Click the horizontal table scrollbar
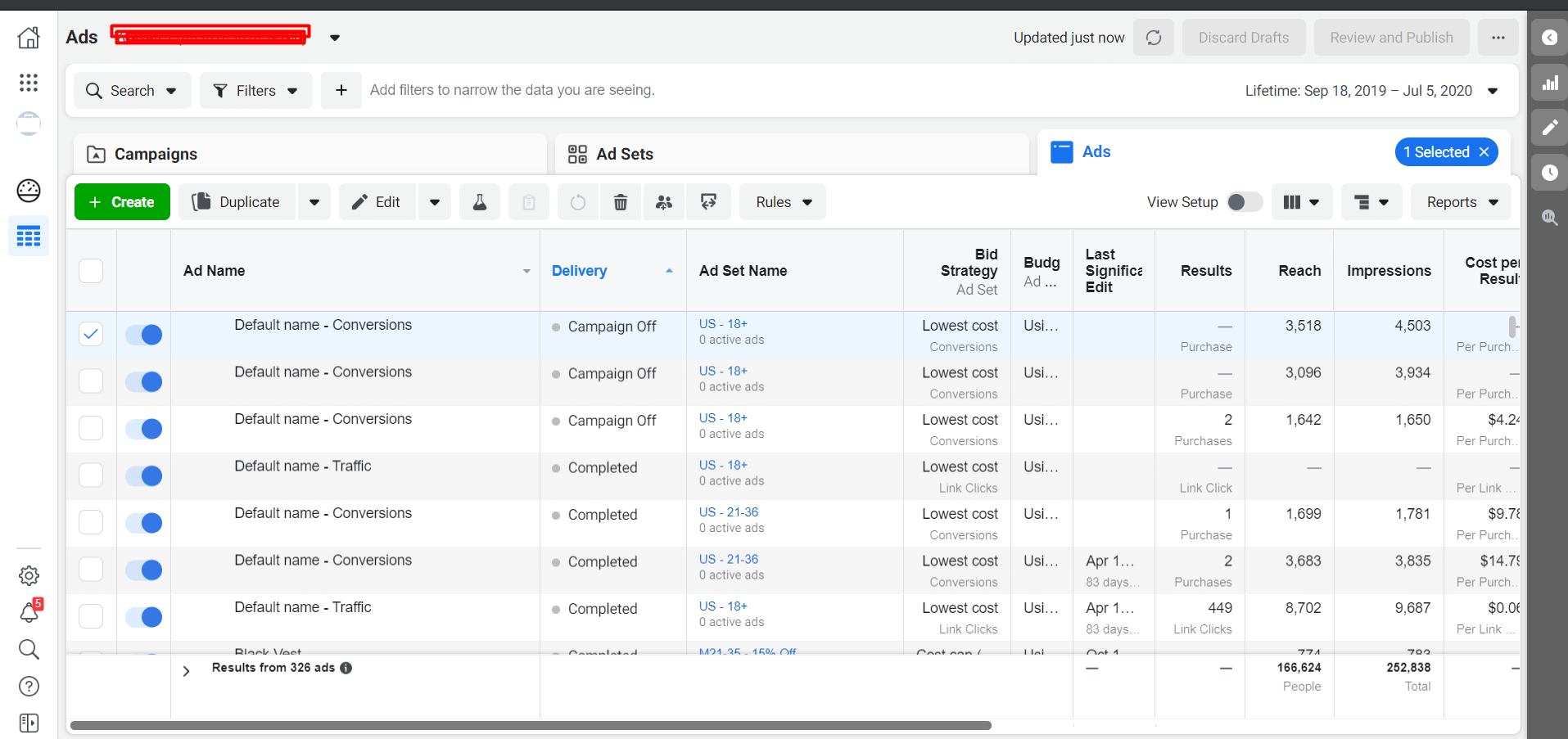Screen dimensions: 1568x739 (531, 725)
